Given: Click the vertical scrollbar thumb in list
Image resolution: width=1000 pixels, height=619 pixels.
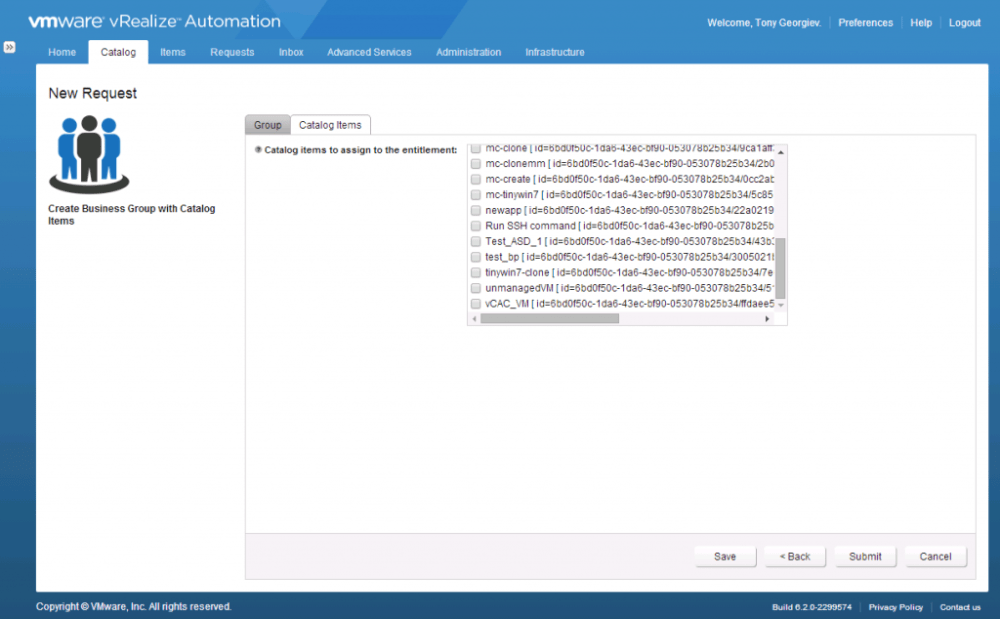Looking at the screenshot, I should (x=781, y=267).
